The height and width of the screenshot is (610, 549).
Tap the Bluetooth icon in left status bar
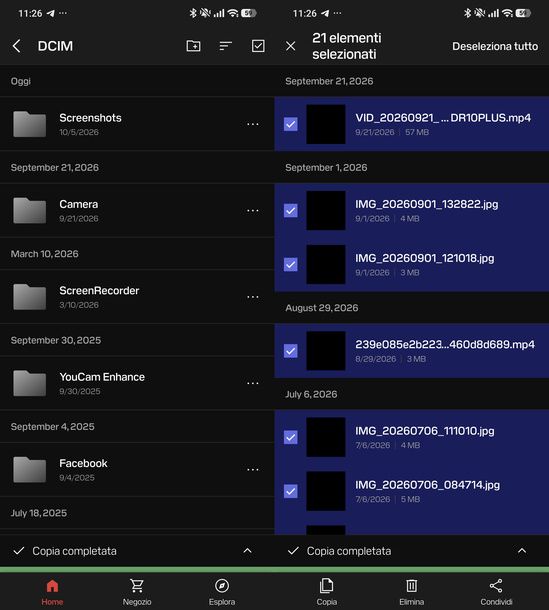pyautogui.click(x=193, y=13)
